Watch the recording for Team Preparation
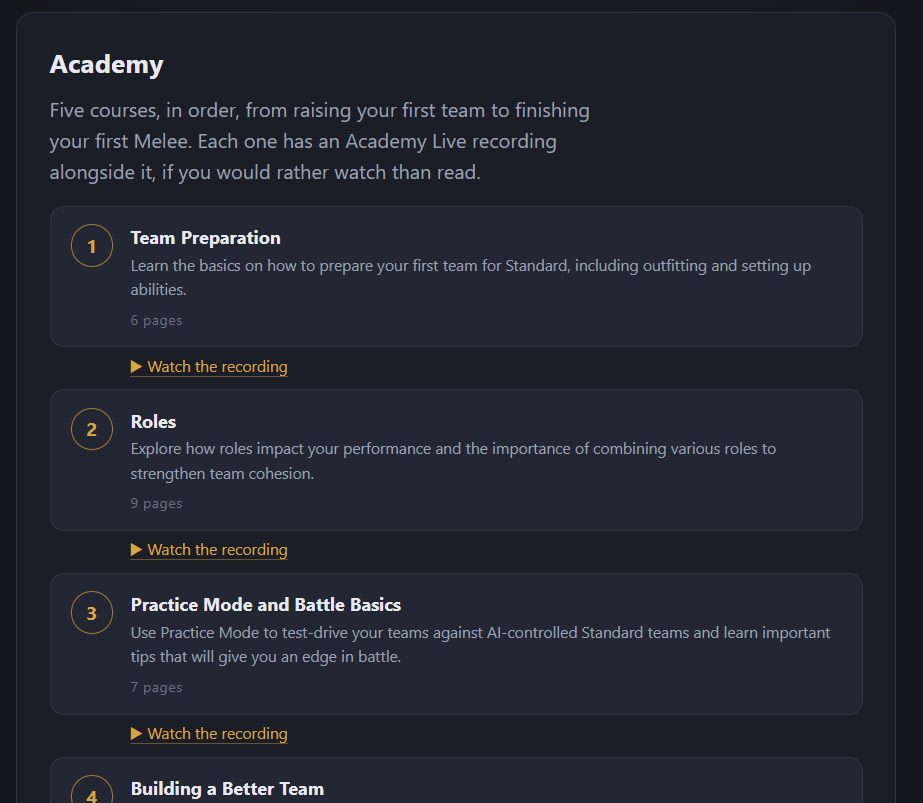This screenshot has height=803, width=923. pos(209,367)
